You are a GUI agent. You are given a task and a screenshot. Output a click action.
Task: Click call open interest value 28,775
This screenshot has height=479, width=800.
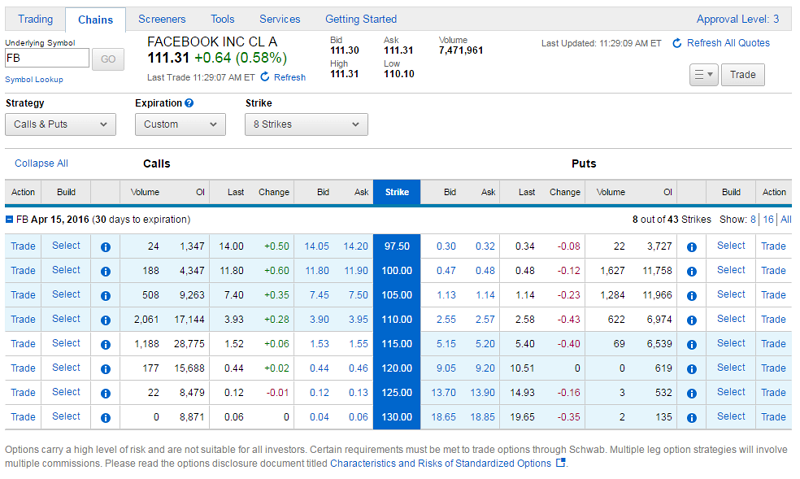click(x=189, y=344)
